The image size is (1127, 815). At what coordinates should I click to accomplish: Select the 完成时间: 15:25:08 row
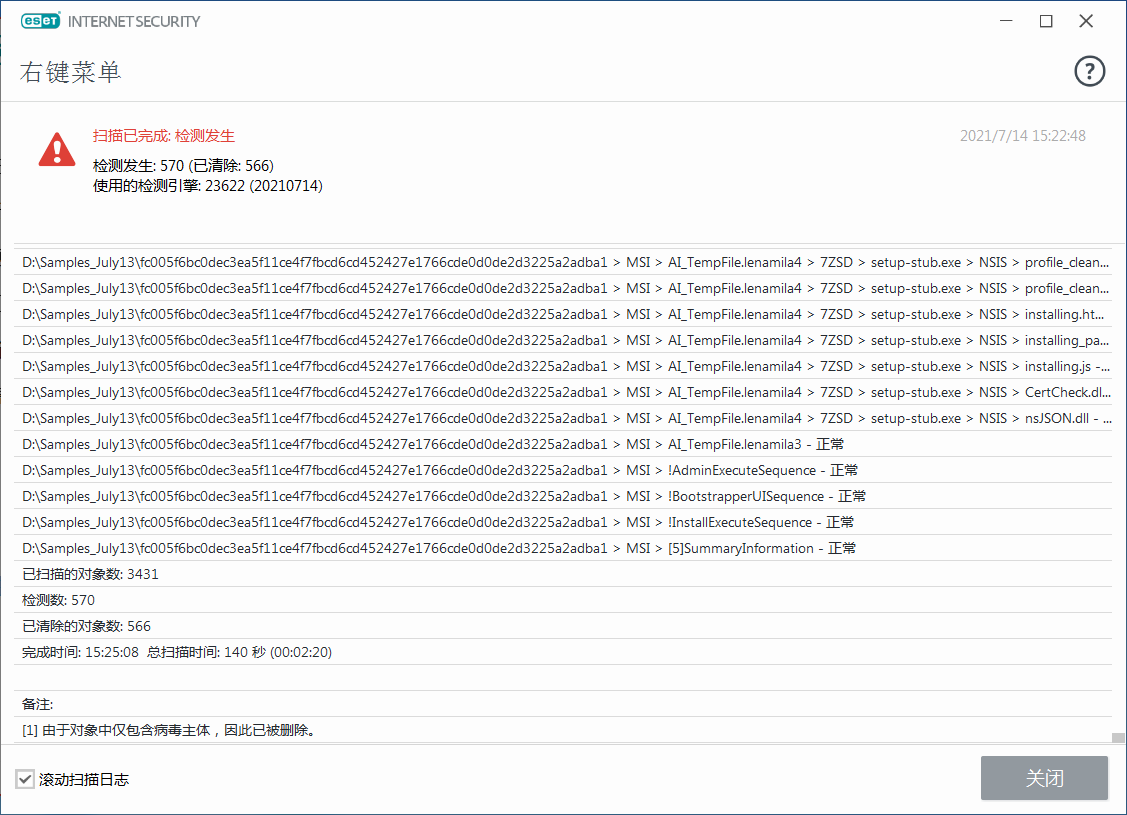coord(564,652)
